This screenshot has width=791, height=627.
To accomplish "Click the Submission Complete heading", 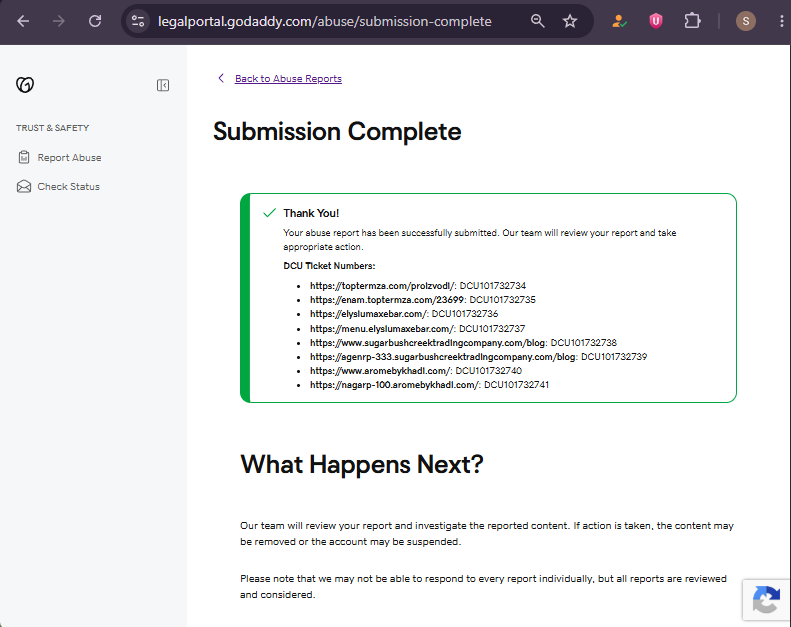I will point(337,132).
